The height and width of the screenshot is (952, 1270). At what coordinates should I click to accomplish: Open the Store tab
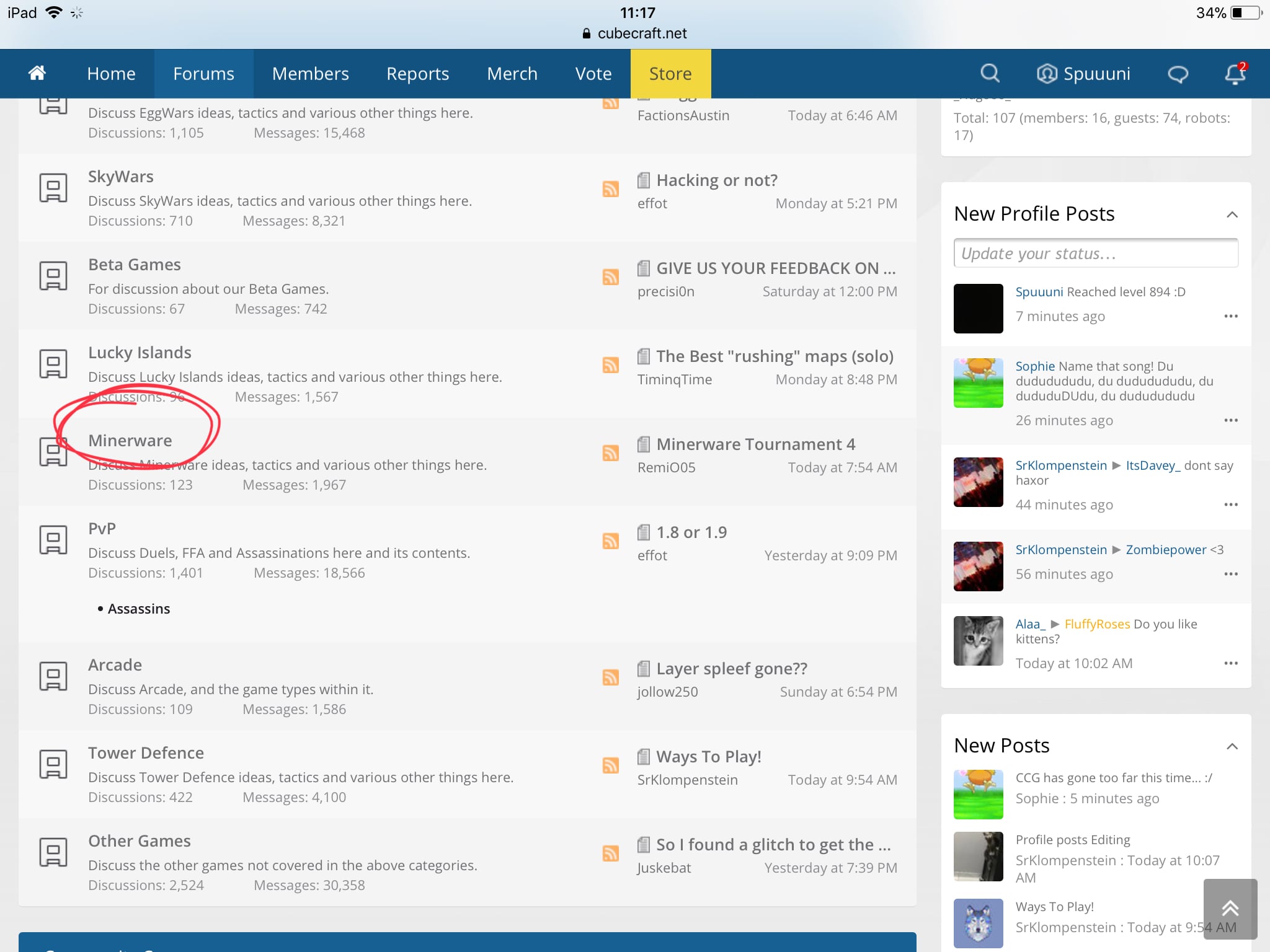click(670, 74)
